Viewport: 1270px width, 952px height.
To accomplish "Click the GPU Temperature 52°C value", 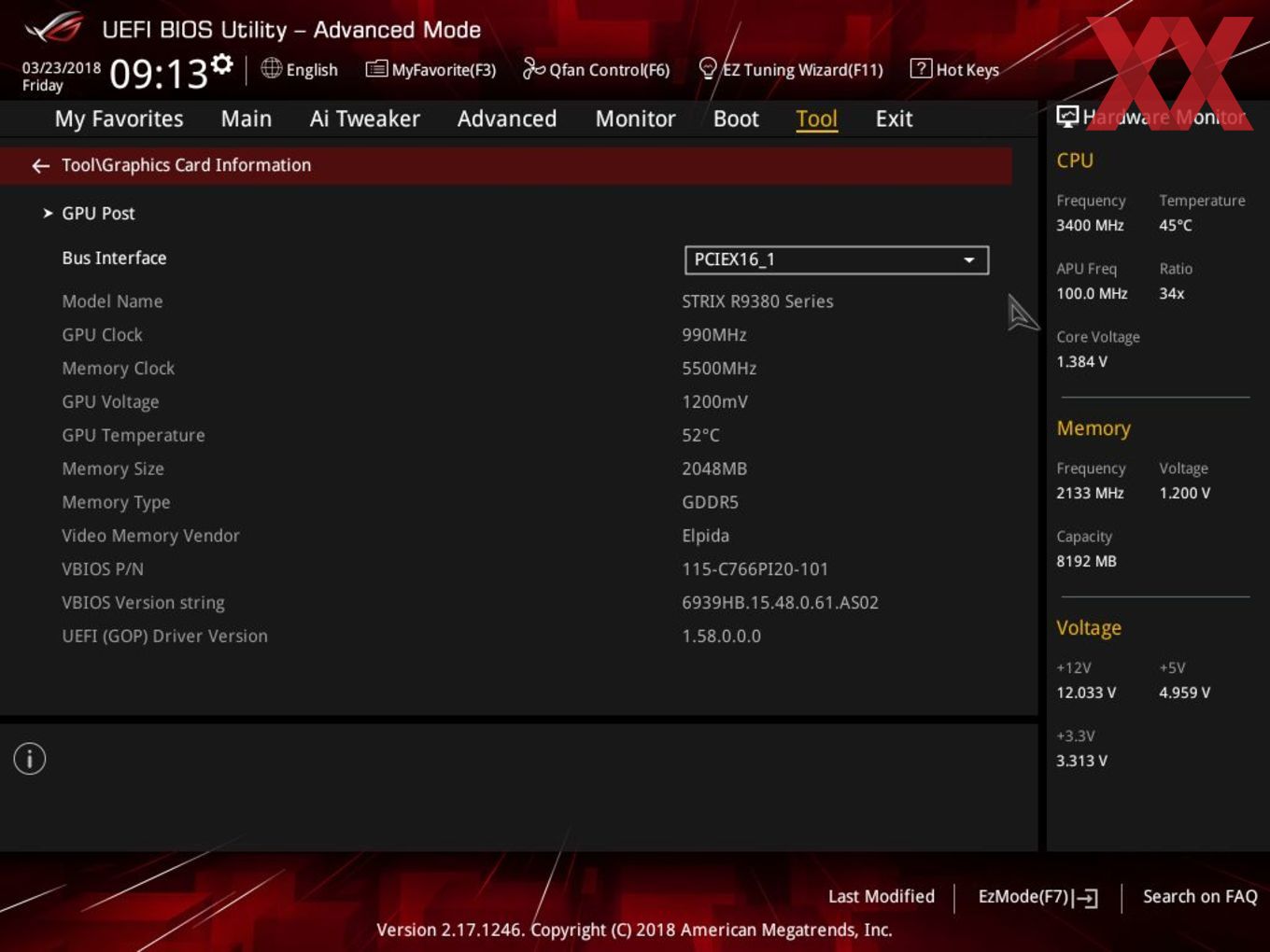I will 700,436.
